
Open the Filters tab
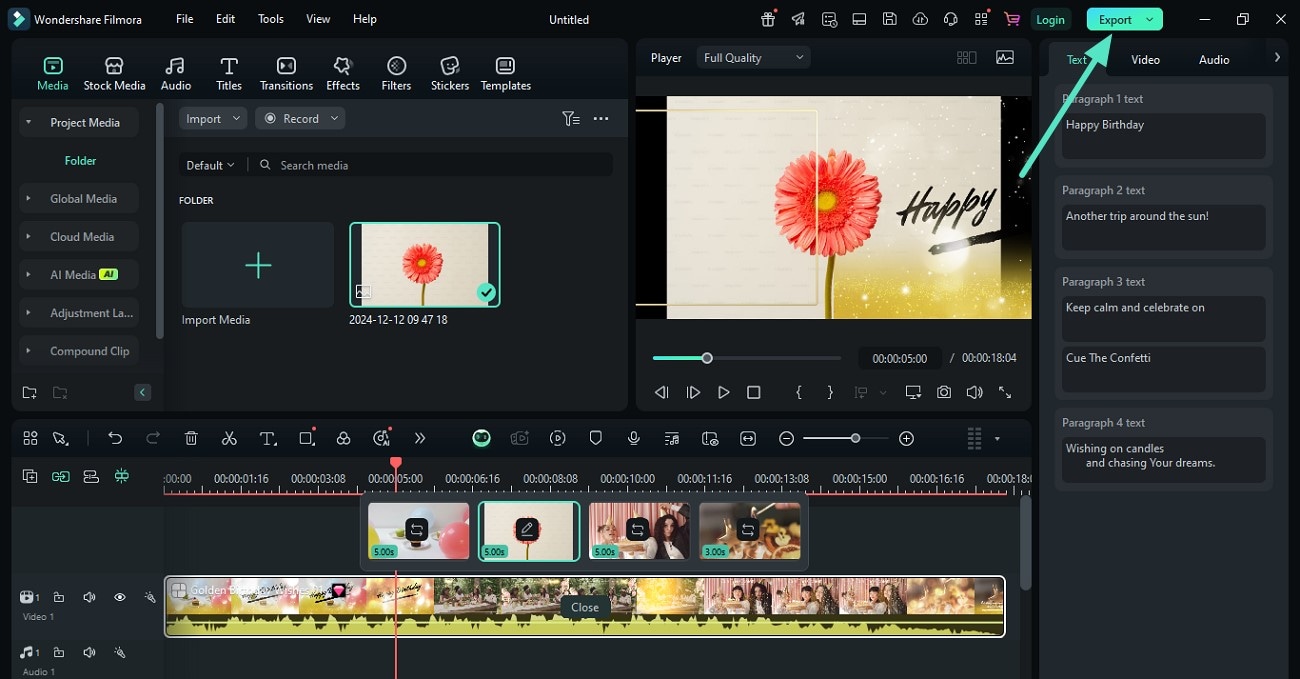point(396,74)
